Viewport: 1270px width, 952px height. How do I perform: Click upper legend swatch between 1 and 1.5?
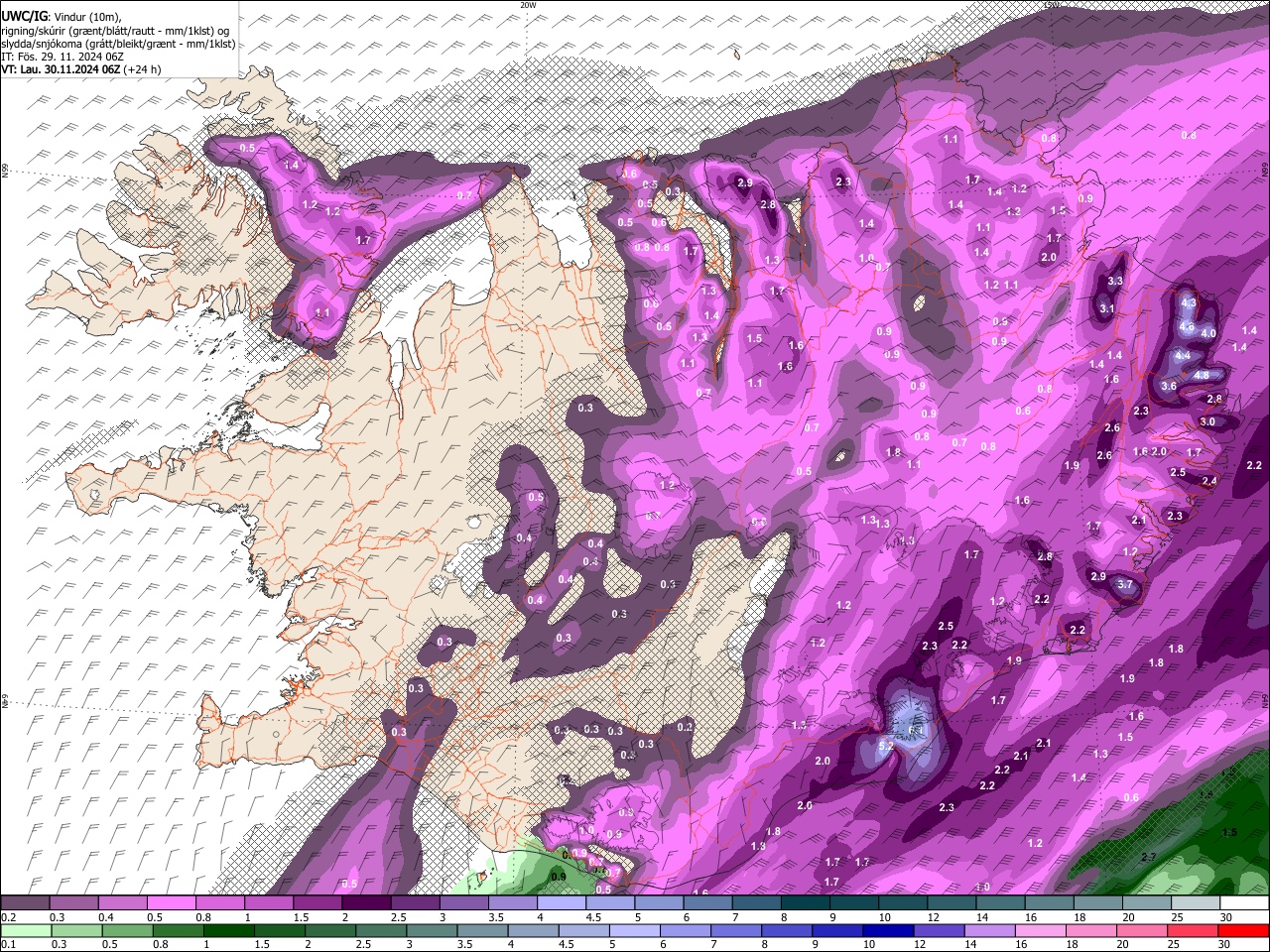coord(268,903)
